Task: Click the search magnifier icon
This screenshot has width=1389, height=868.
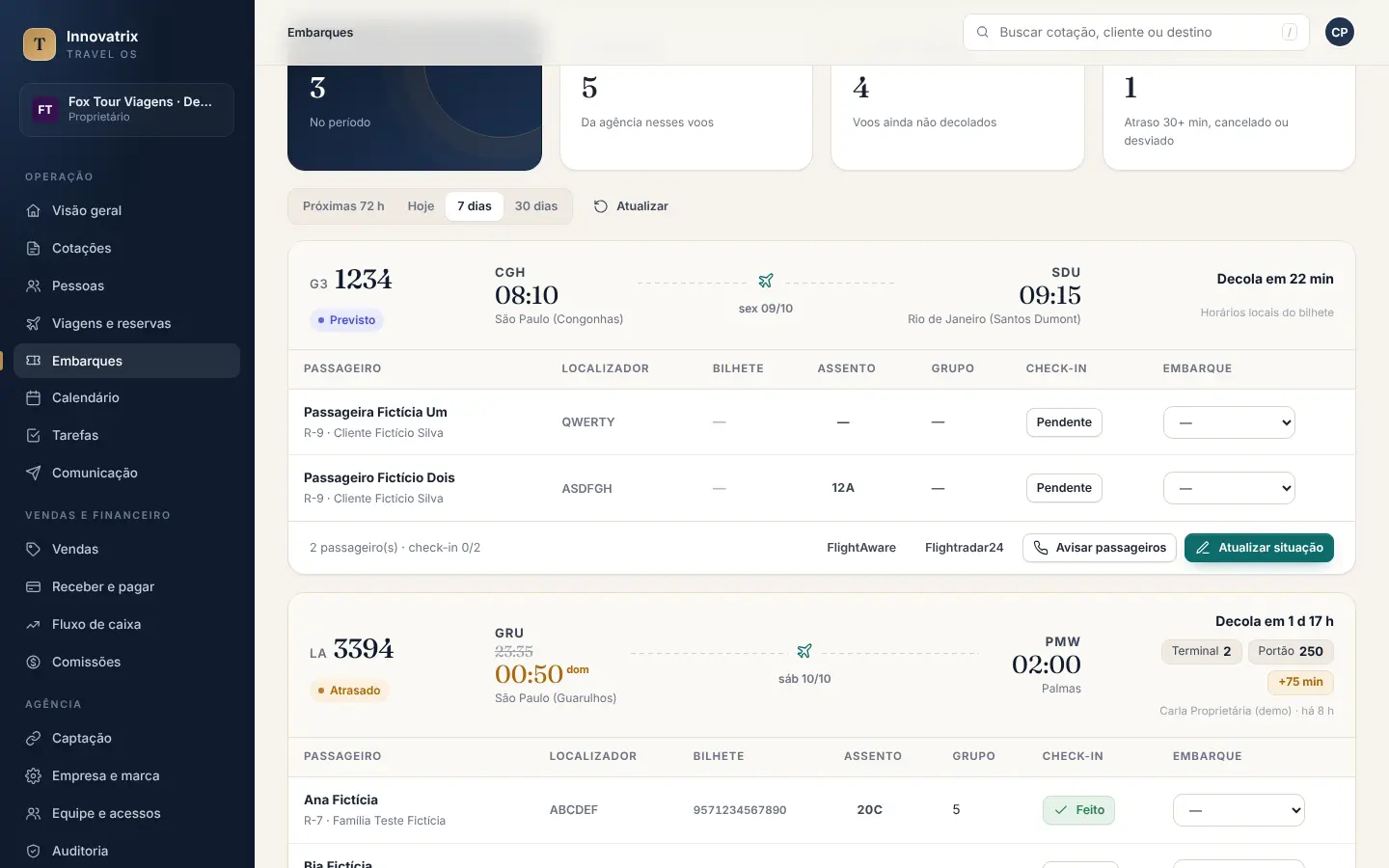Action: [x=982, y=32]
